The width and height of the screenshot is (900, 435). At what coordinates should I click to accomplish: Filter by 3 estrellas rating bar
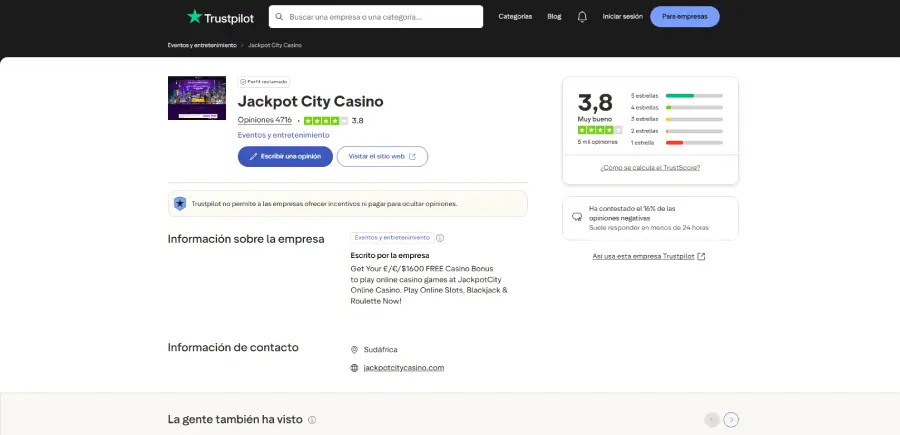point(676,119)
